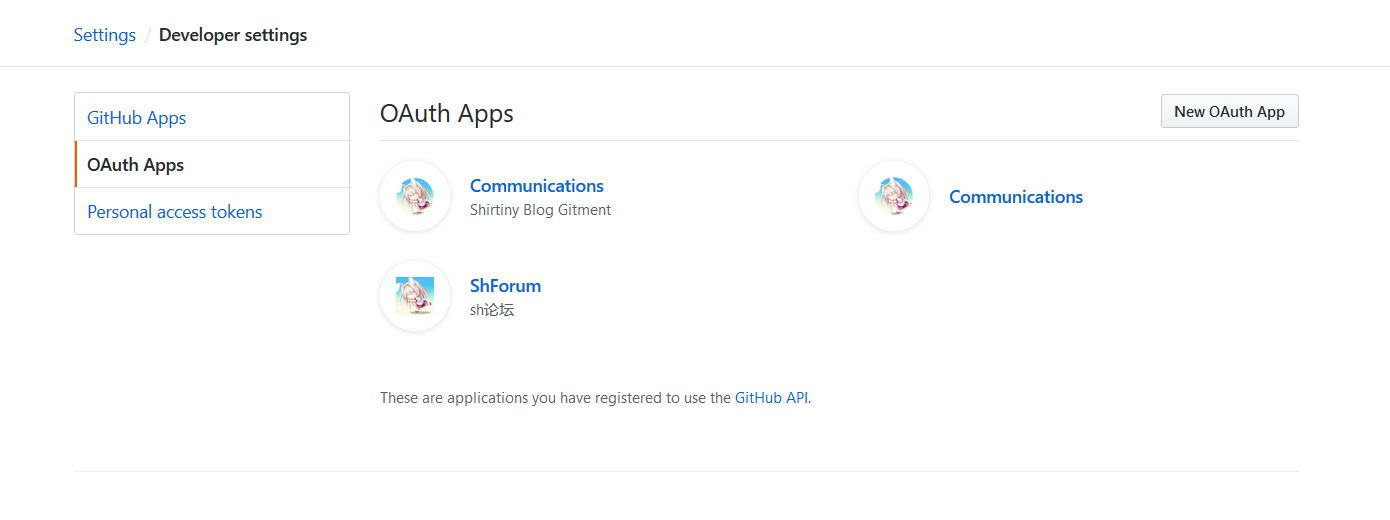This screenshot has width=1390, height=520.
Task: Click the orange active marker beside OAuth Apps
Action: 76,165
